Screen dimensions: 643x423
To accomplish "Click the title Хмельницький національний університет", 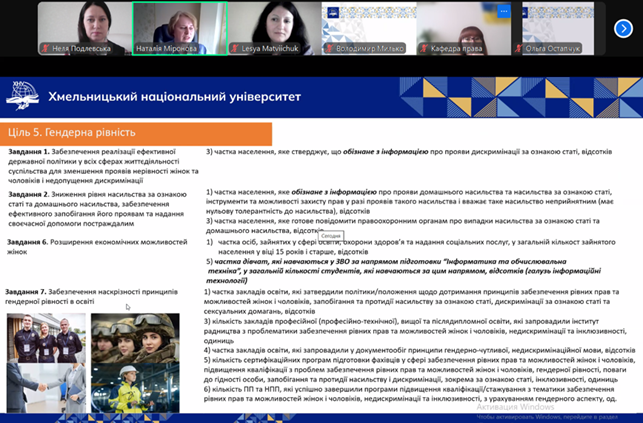I will pos(174,97).
